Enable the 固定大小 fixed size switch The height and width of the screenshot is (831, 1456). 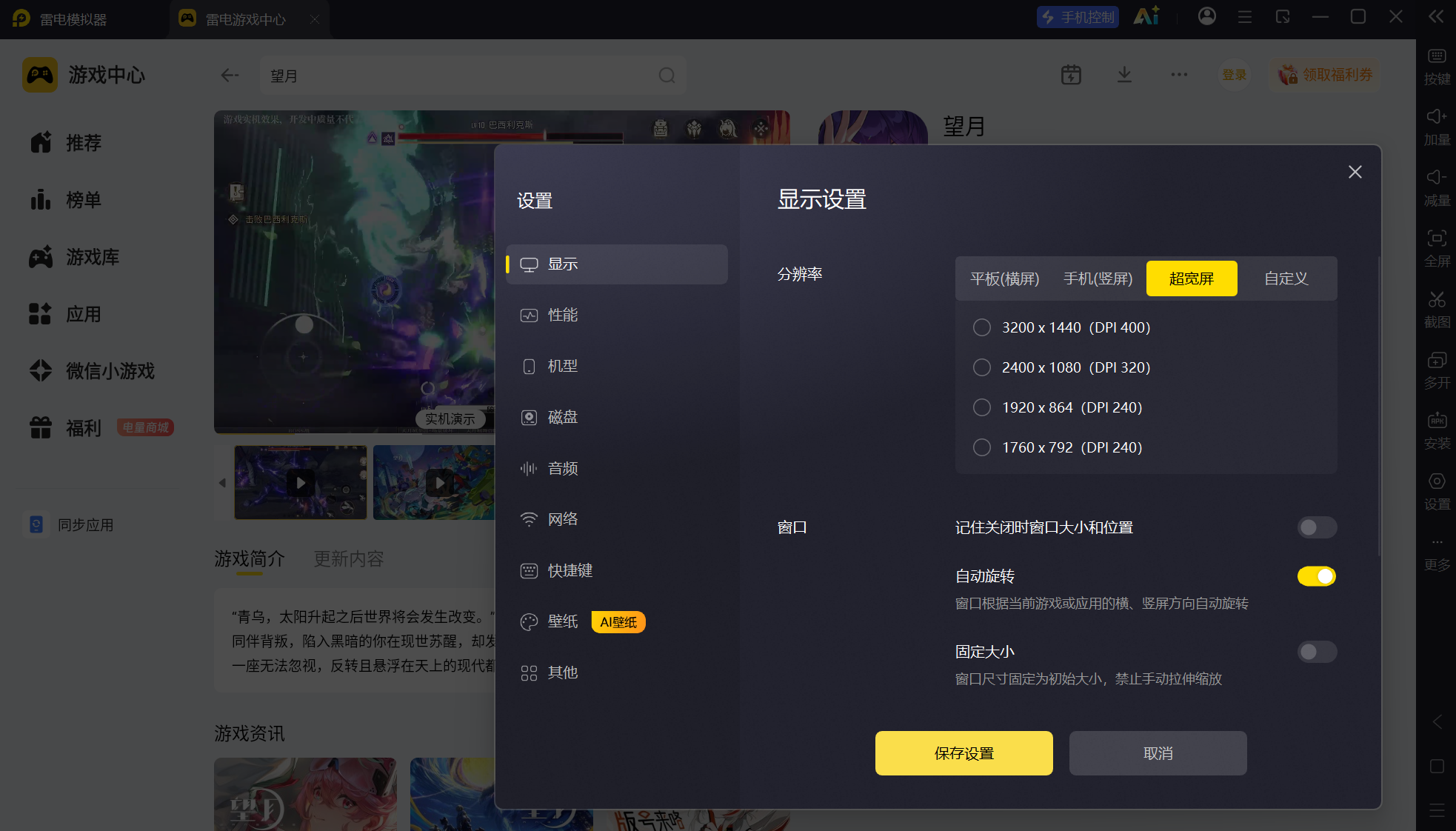(1317, 652)
